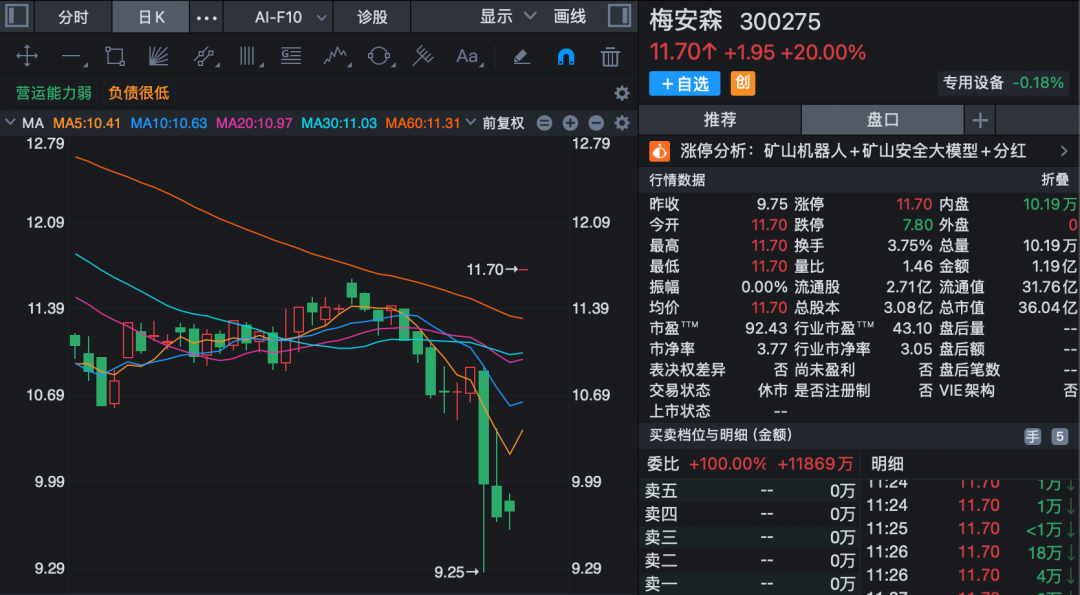
Task: Click the equals reset zoom icon
Action: click(x=544, y=123)
